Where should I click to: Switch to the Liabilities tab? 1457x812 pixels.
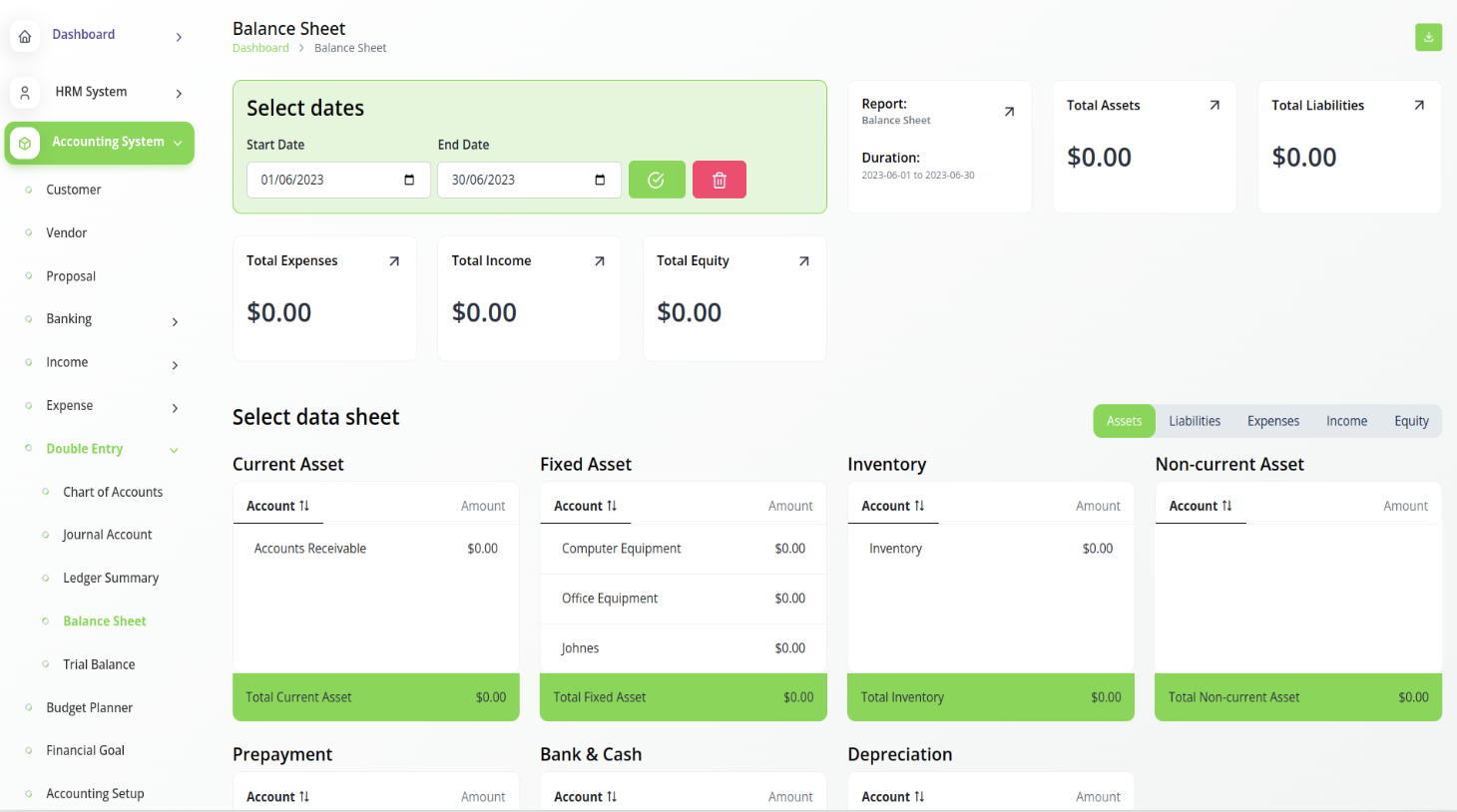[x=1195, y=421]
